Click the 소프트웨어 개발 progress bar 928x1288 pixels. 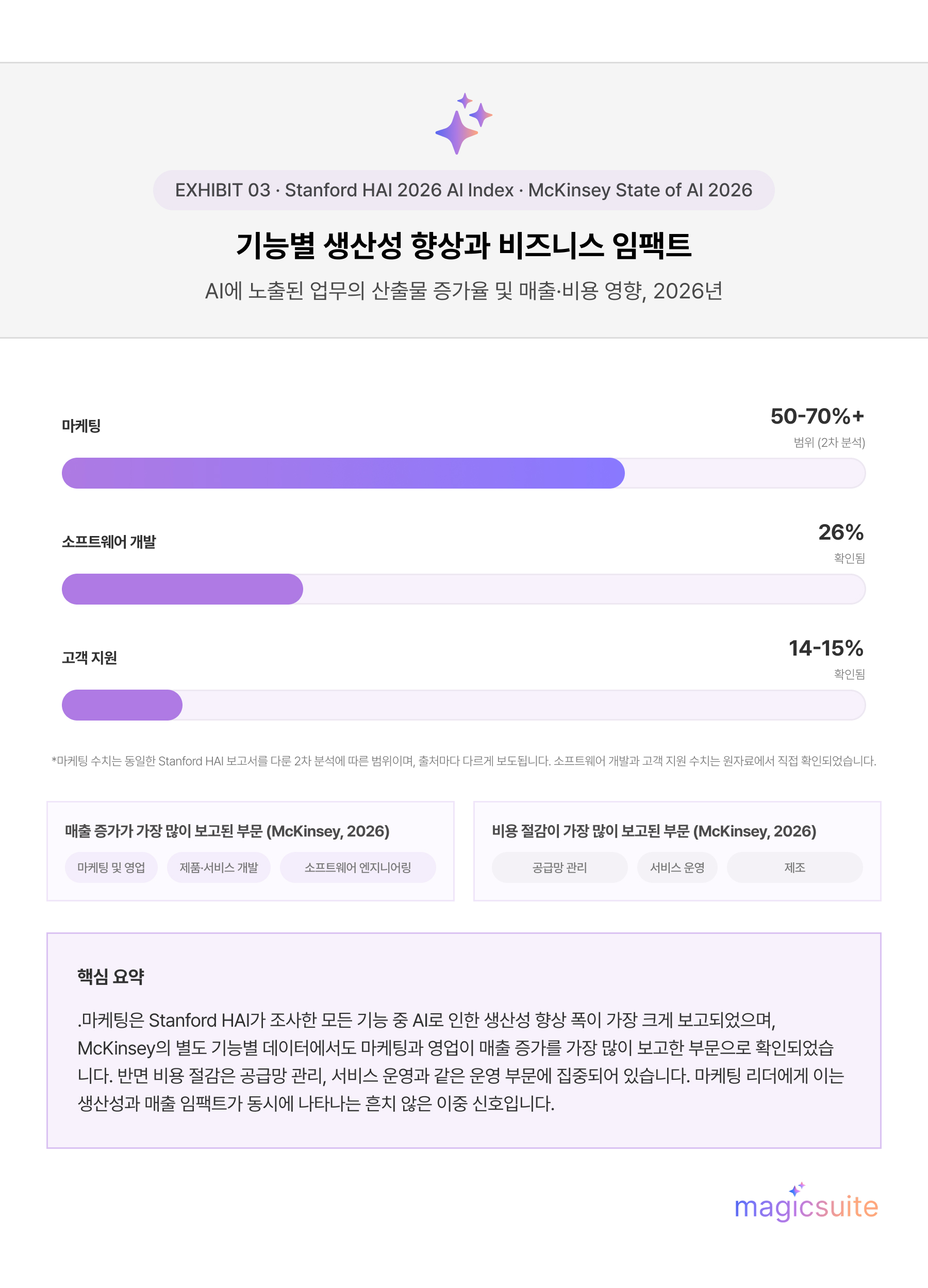click(463, 589)
